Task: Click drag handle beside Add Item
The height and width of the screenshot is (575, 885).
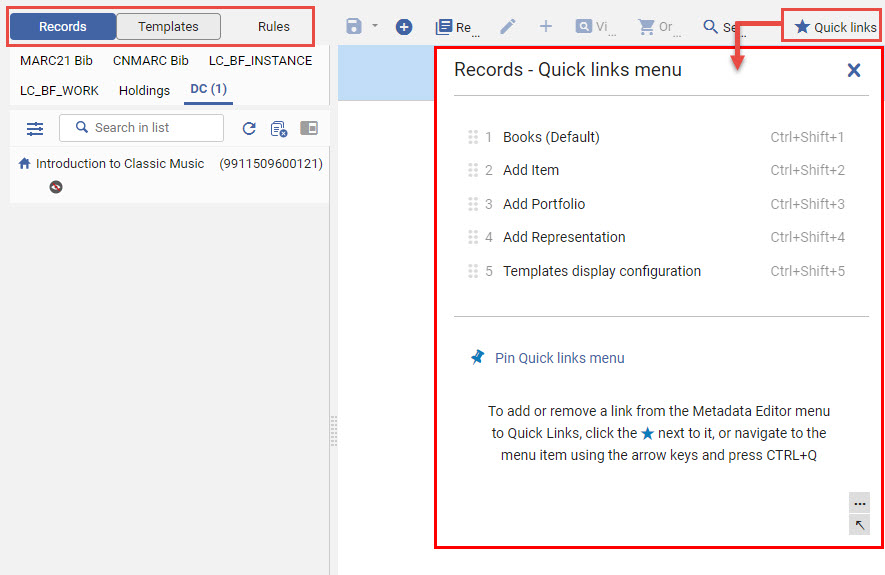Action: pos(473,170)
